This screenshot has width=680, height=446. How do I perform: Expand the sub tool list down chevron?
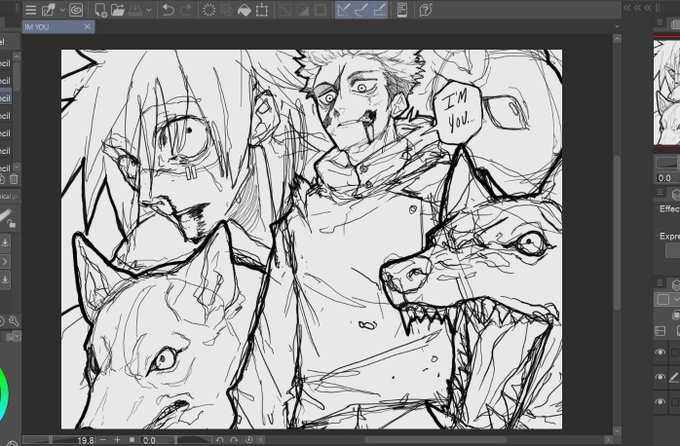(x=16, y=166)
